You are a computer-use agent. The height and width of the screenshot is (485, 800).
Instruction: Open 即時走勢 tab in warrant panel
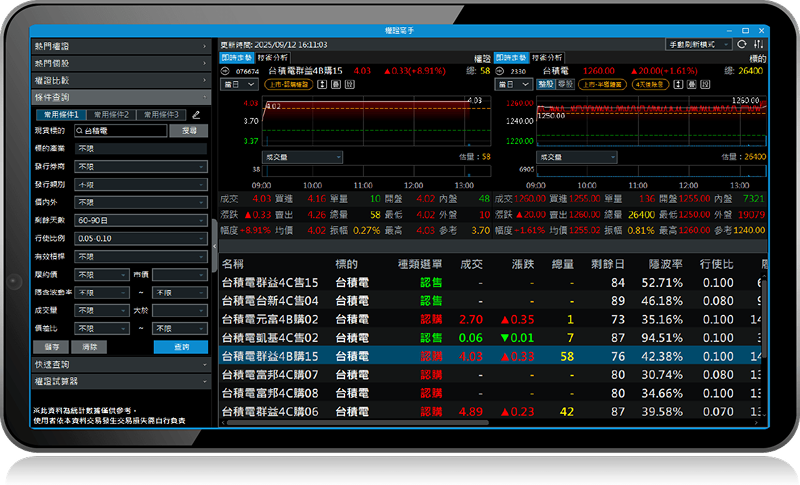coord(237,58)
